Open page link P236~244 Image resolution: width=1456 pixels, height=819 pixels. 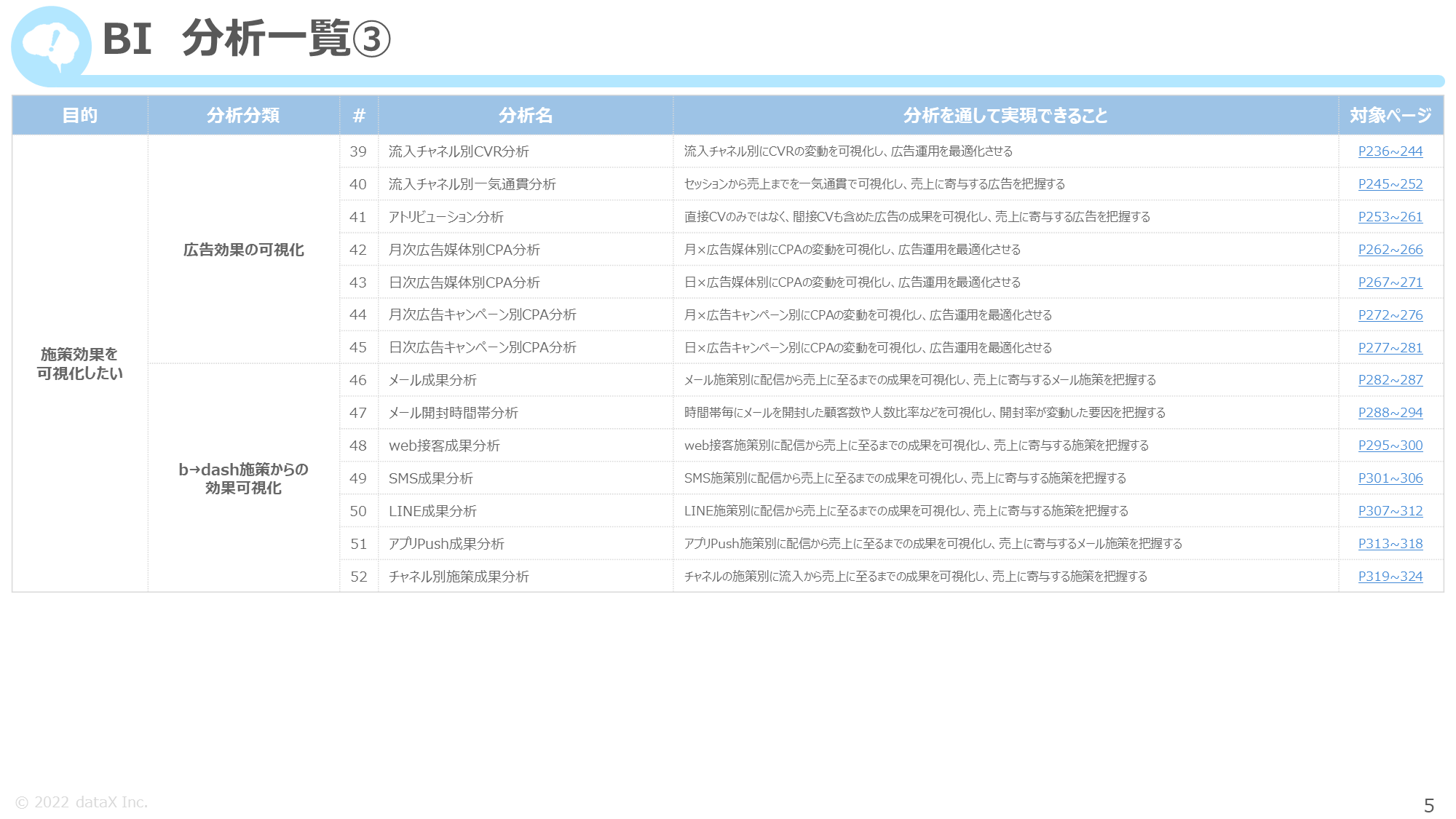click(1390, 151)
